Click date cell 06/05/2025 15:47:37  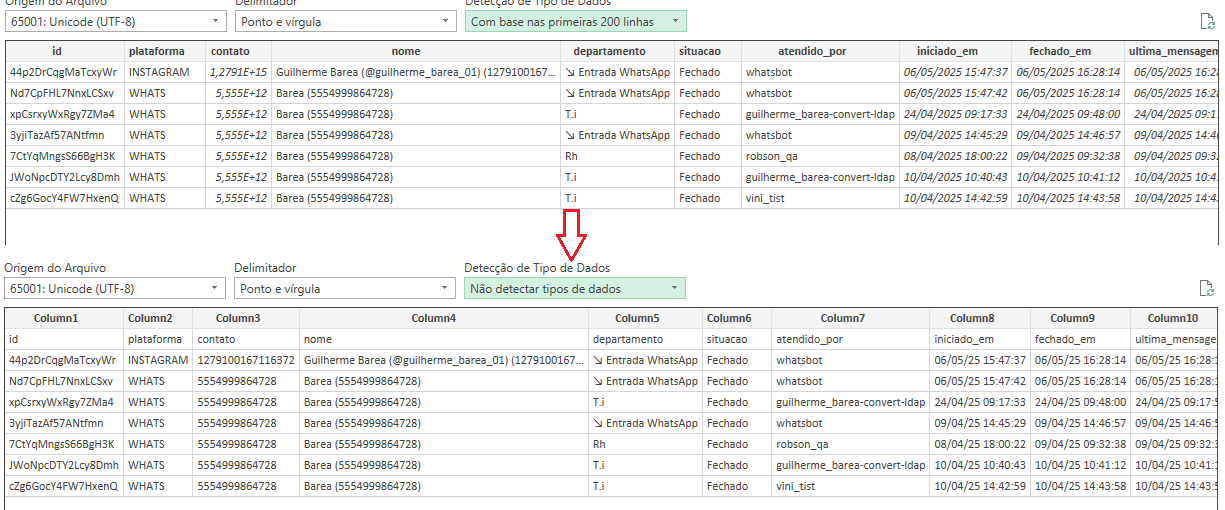click(x=955, y=72)
